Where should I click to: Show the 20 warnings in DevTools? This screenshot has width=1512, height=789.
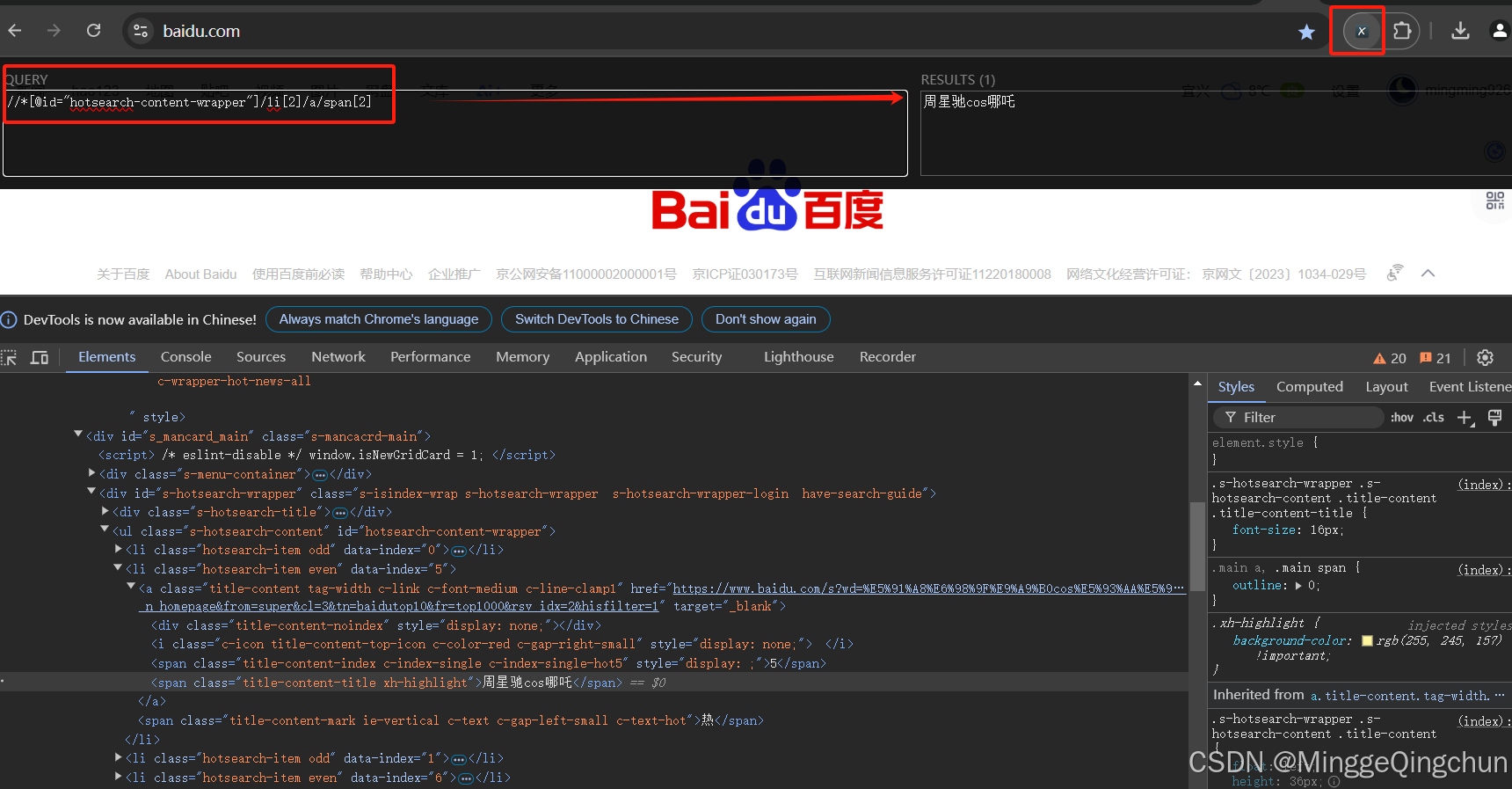(x=1390, y=358)
